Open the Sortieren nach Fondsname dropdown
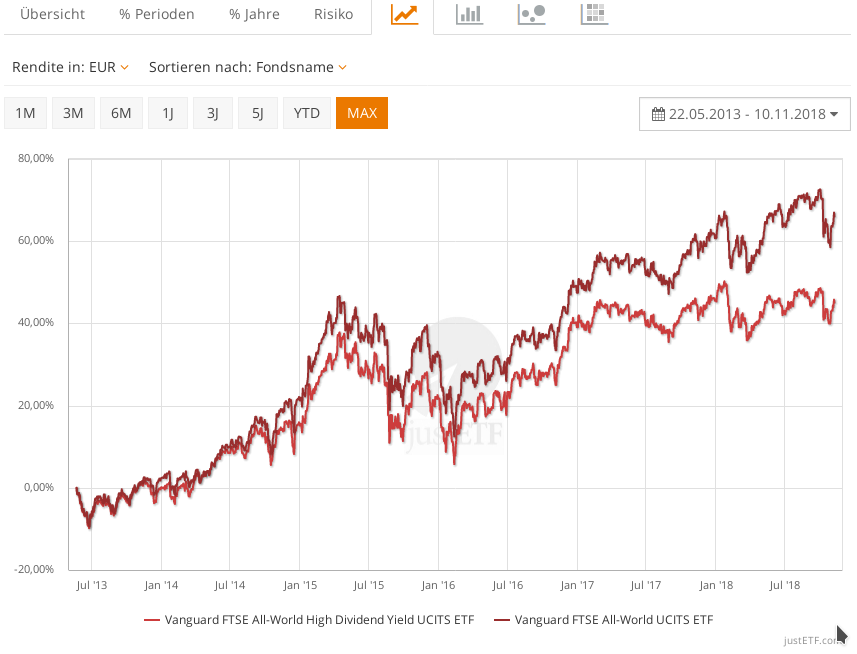Image resolution: width=857 pixels, height=654 pixels. pos(248,67)
